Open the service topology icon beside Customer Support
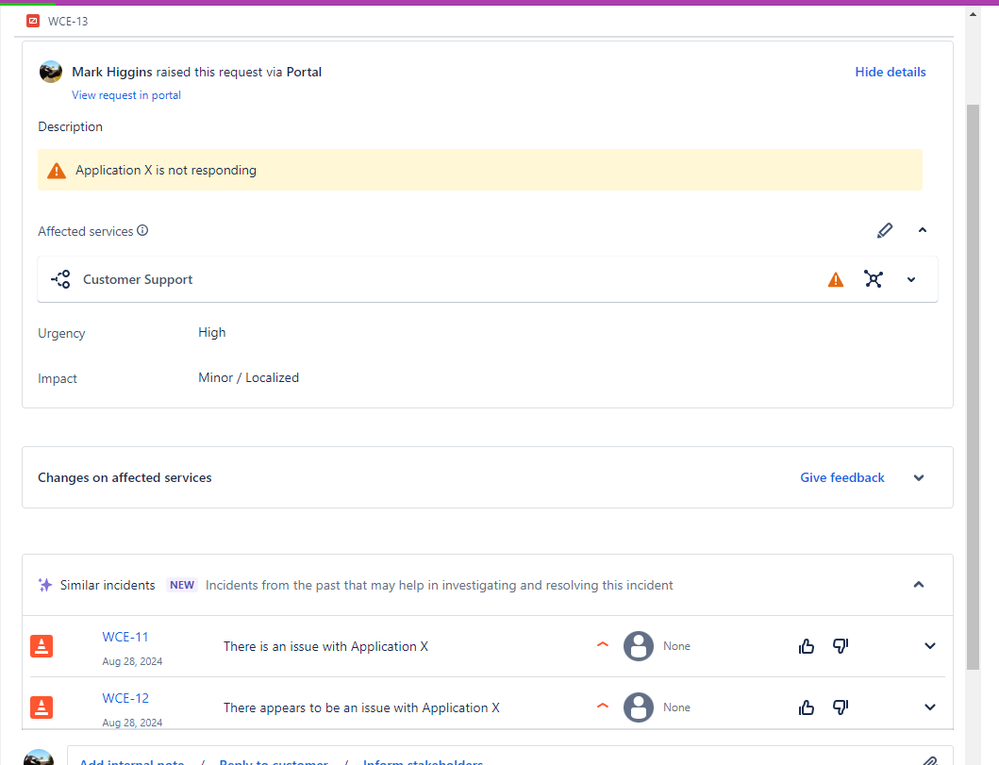999x765 pixels. (873, 279)
